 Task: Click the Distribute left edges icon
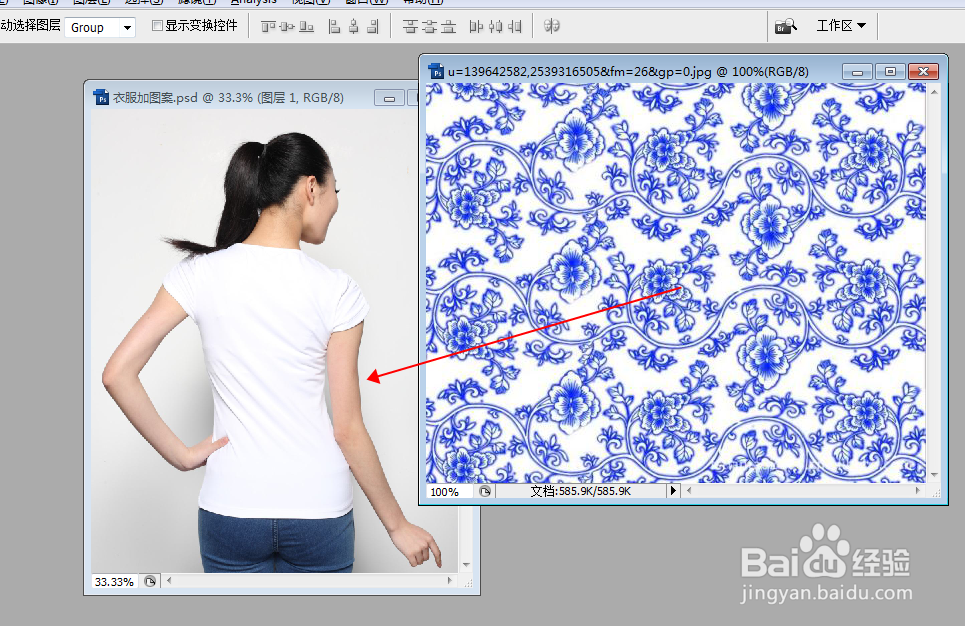[476, 26]
